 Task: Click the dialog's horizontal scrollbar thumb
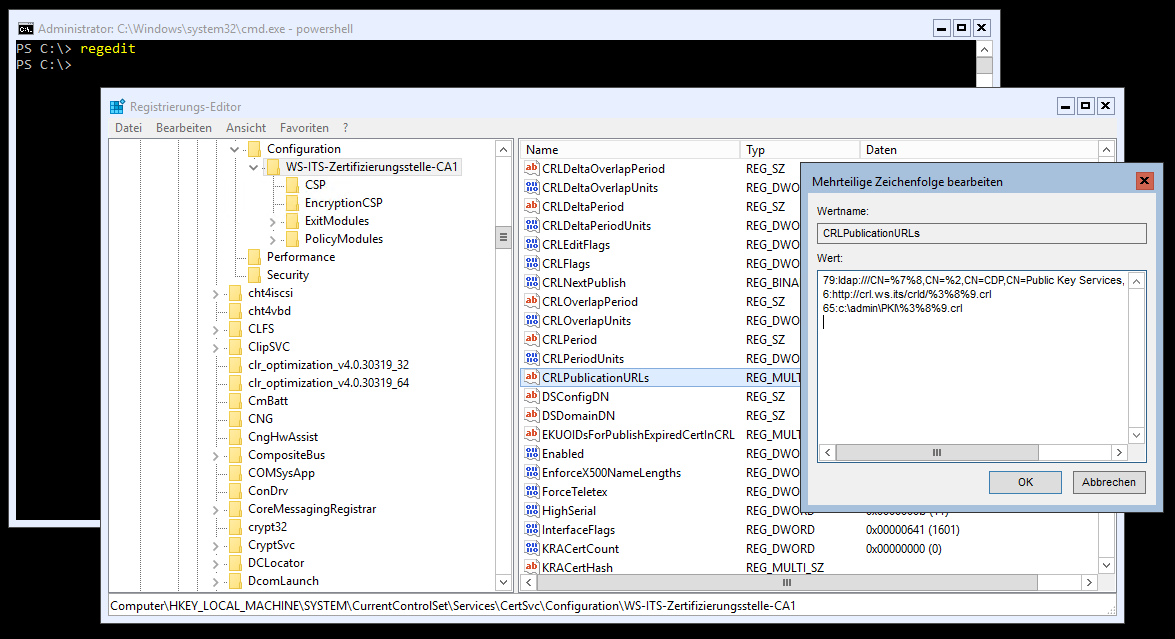coord(937,452)
